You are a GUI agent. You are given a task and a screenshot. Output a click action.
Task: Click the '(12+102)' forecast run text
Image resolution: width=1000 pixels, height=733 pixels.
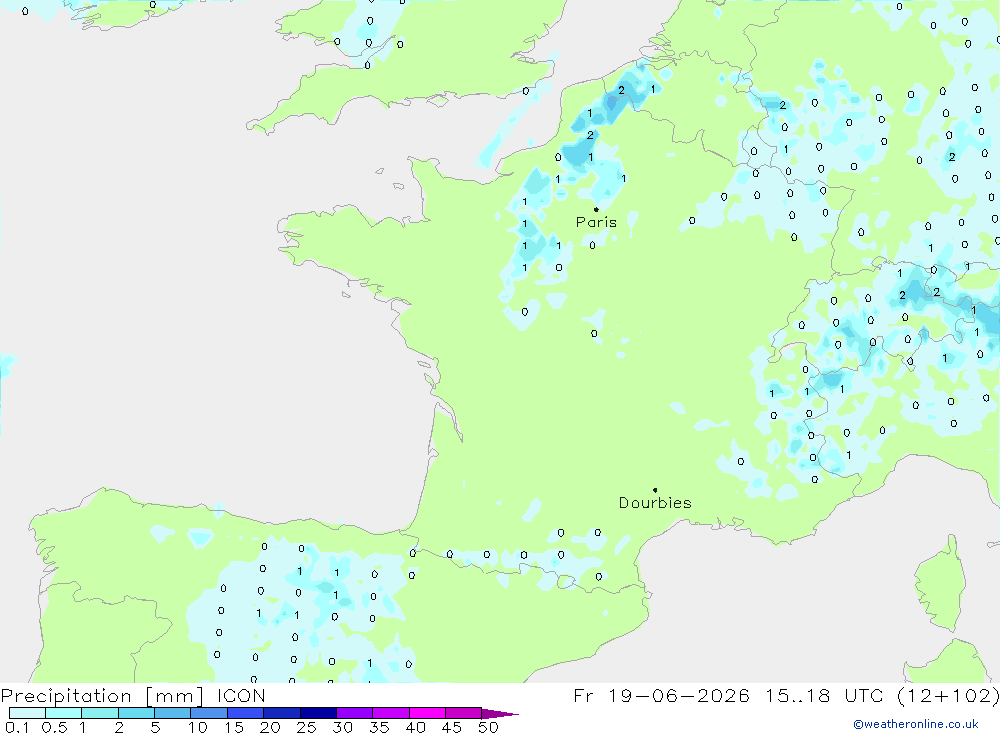pos(948,695)
